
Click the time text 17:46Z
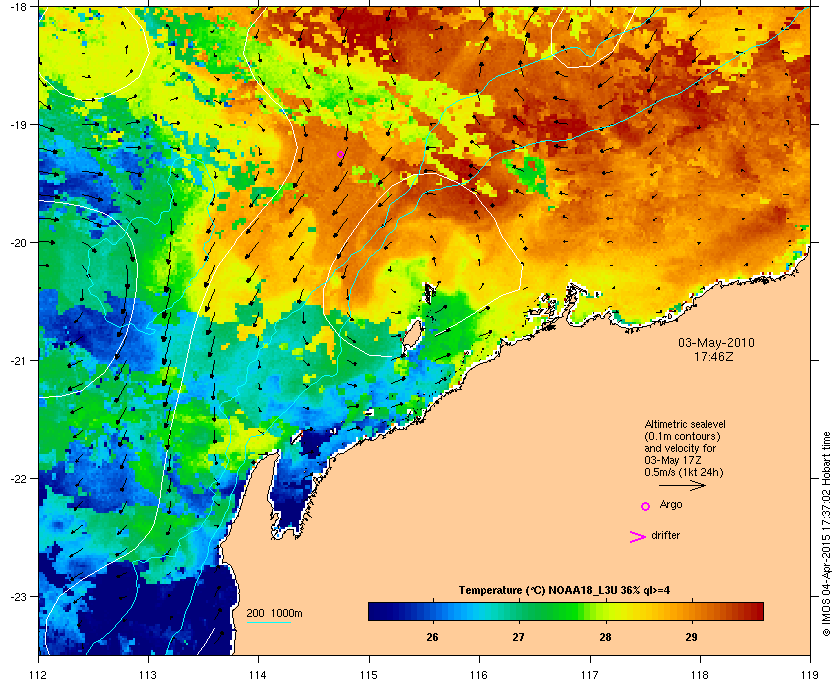tap(714, 356)
